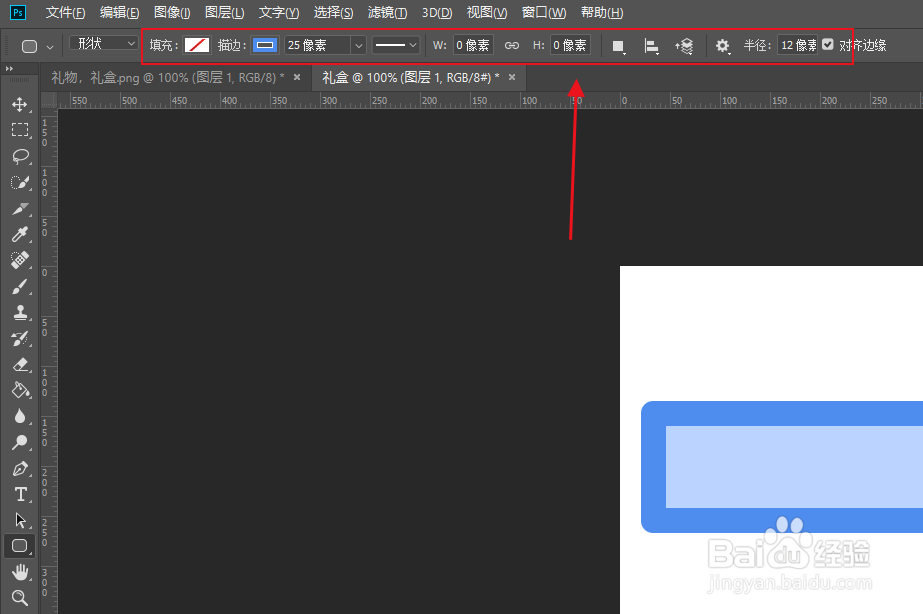The height and width of the screenshot is (614, 923).
Task: Close the 礼物，礼盒.png document tab
Action: pyautogui.click(x=297, y=77)
